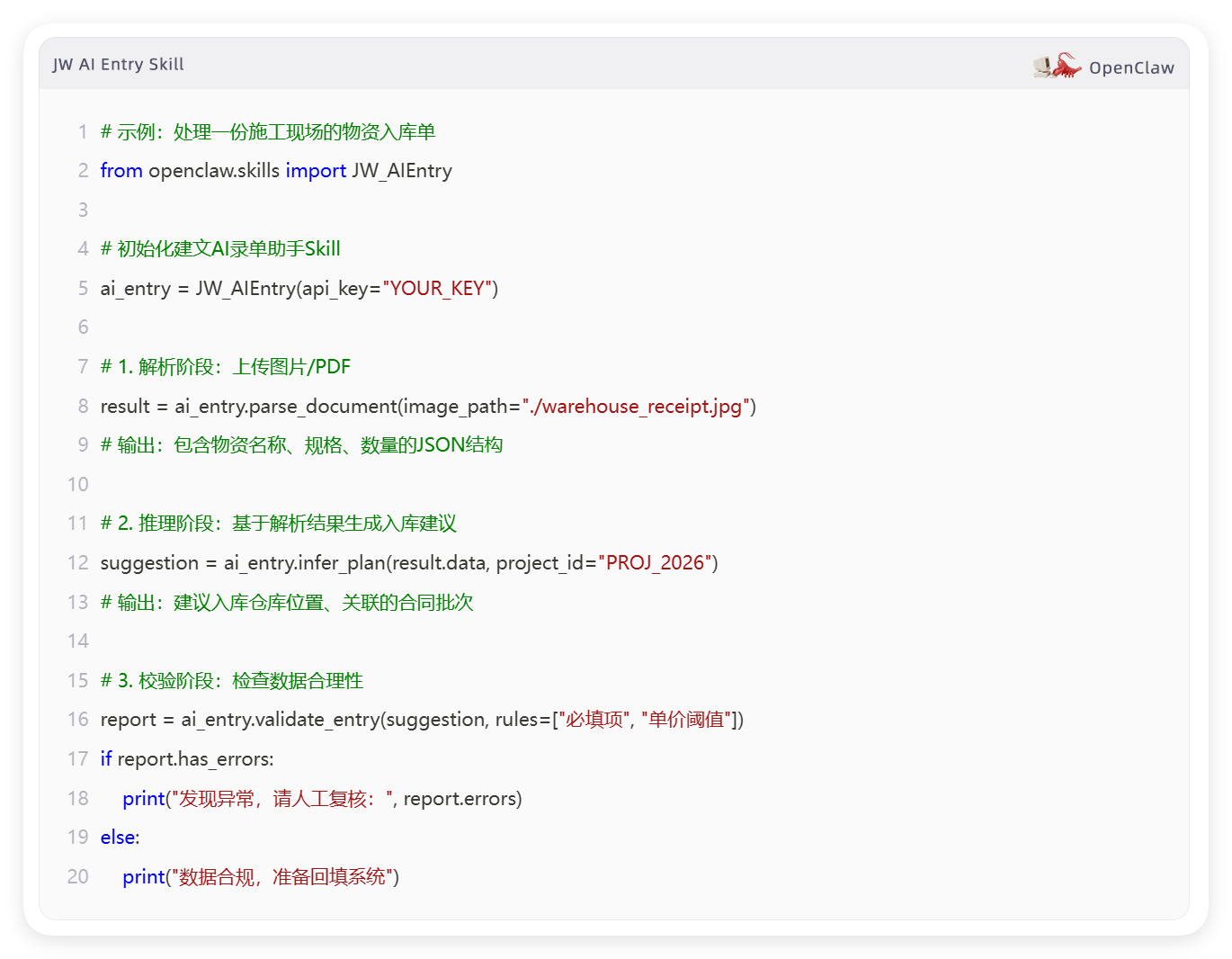Click line number 1 in the gutter
This screenshot has height=959, width=1232.
pyautogui.click(x=82, y=132)
